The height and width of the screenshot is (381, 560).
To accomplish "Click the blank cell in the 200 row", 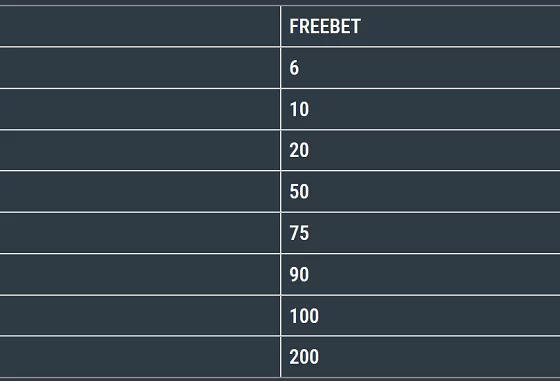I will [x=140, y=357].
